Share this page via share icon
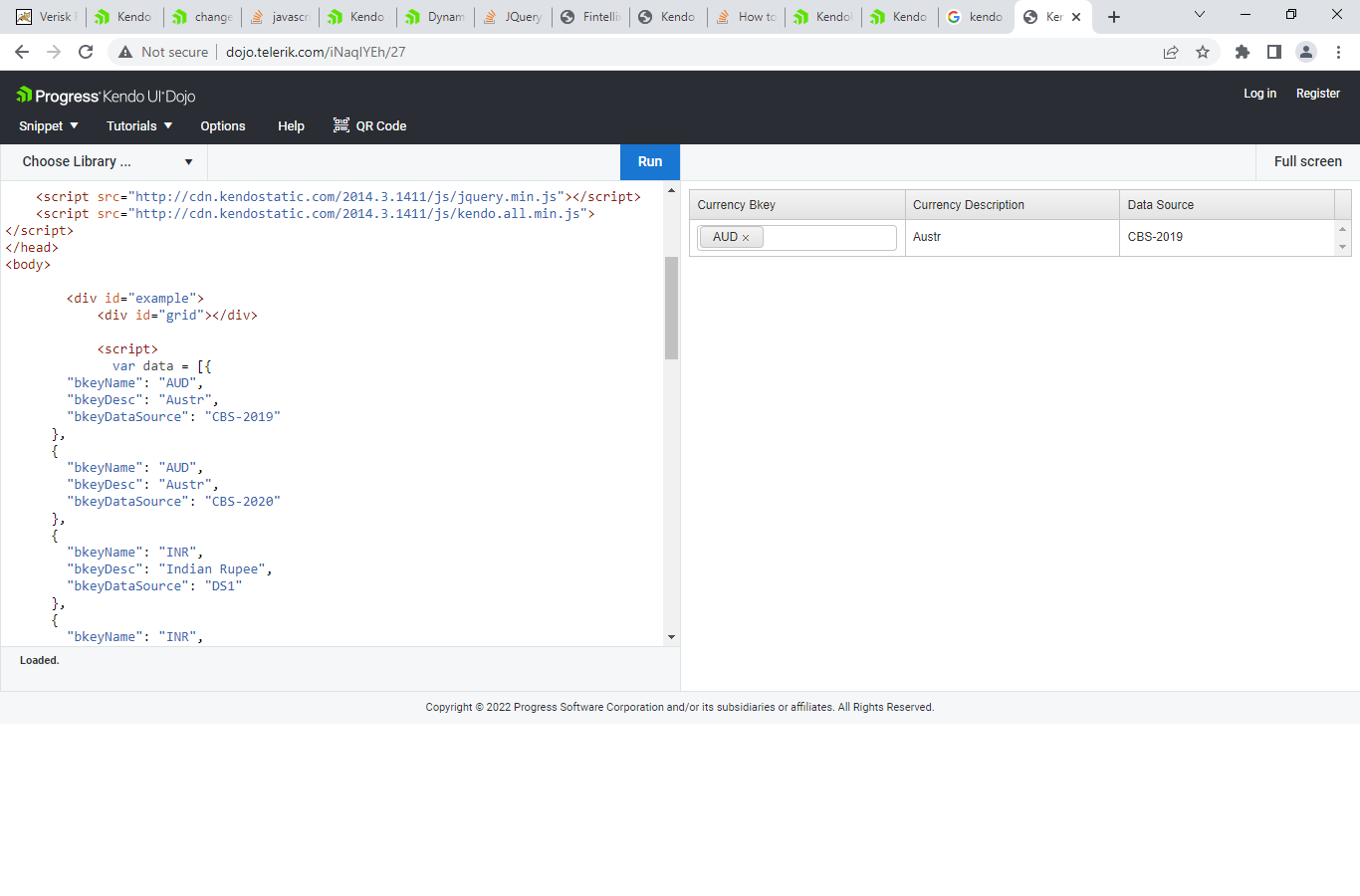 click(1171, 52)
